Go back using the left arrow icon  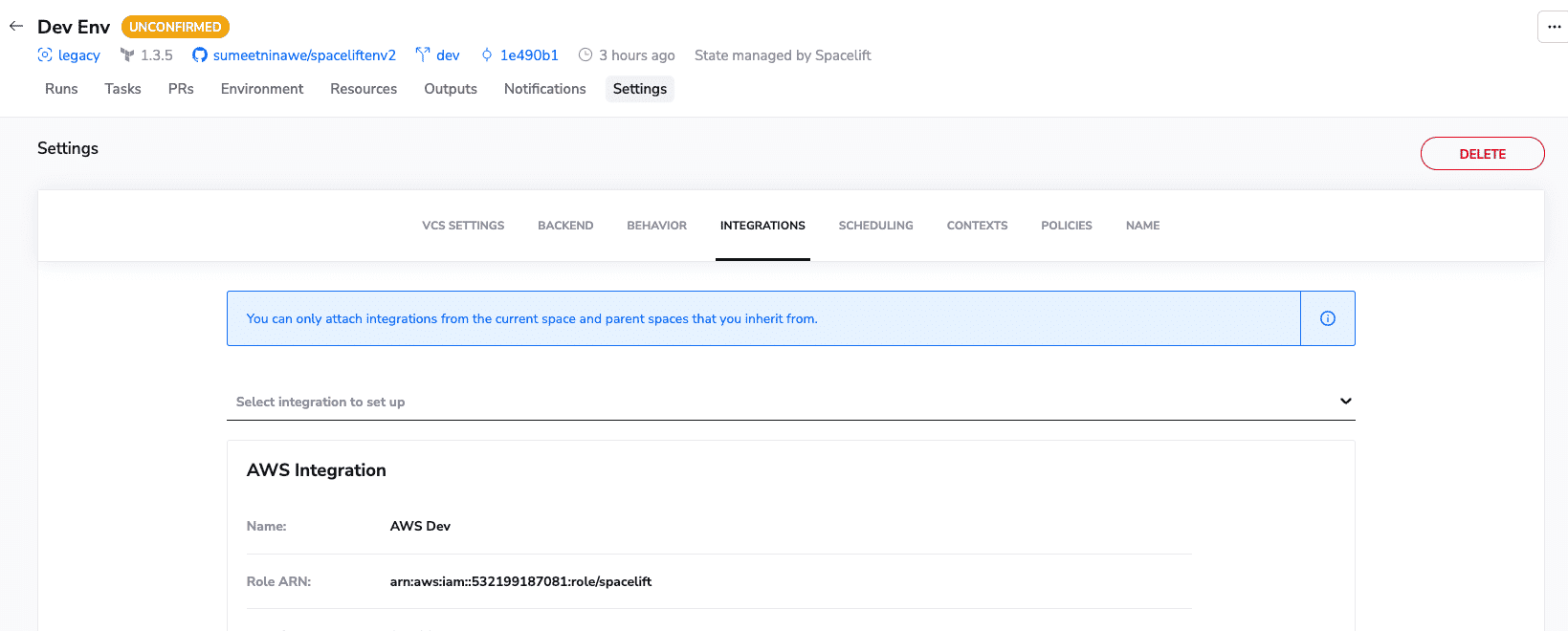pos(16,26)
